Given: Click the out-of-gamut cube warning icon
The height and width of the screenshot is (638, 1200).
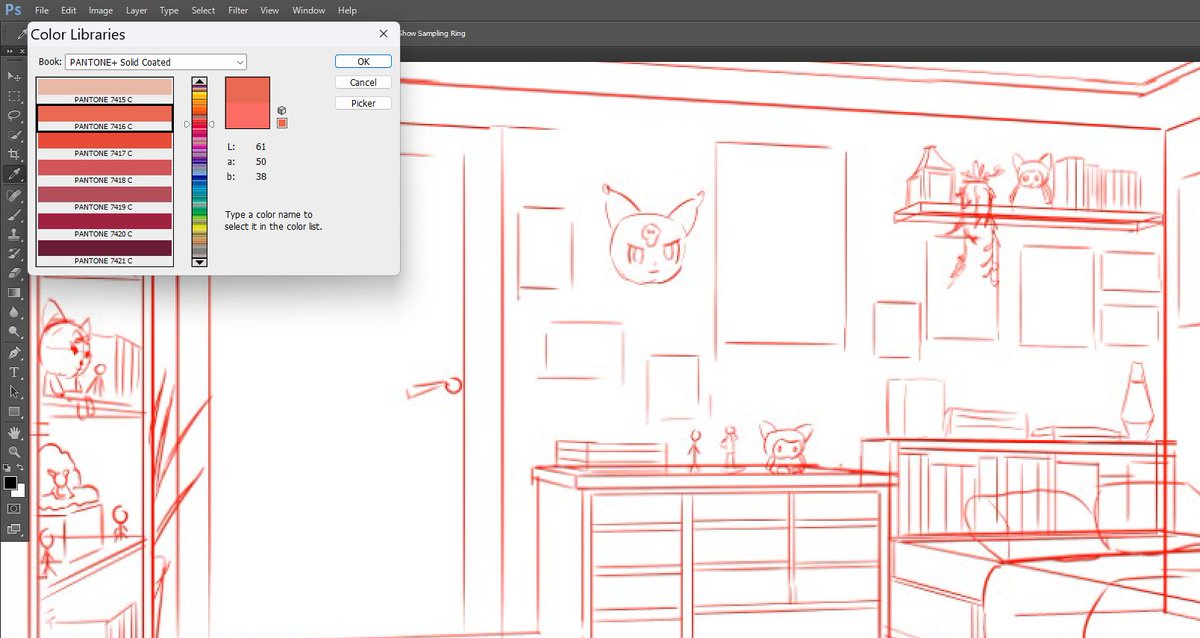Looking at the screenshot, I should (x=282, y=111).
